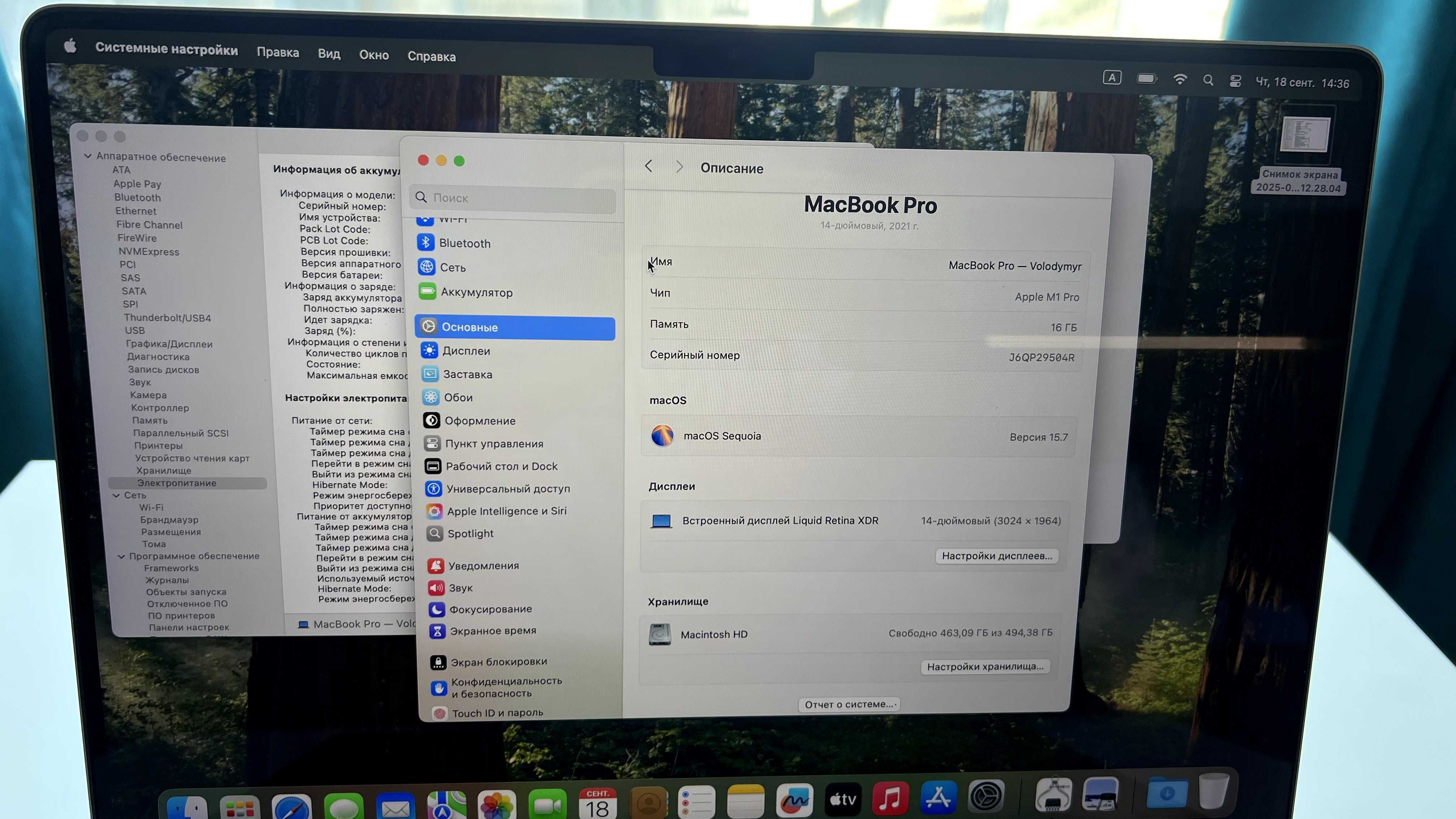Screen dimensions: 1456x819
Task: Open the Вид menu
Action: click(x=329, y=54)
